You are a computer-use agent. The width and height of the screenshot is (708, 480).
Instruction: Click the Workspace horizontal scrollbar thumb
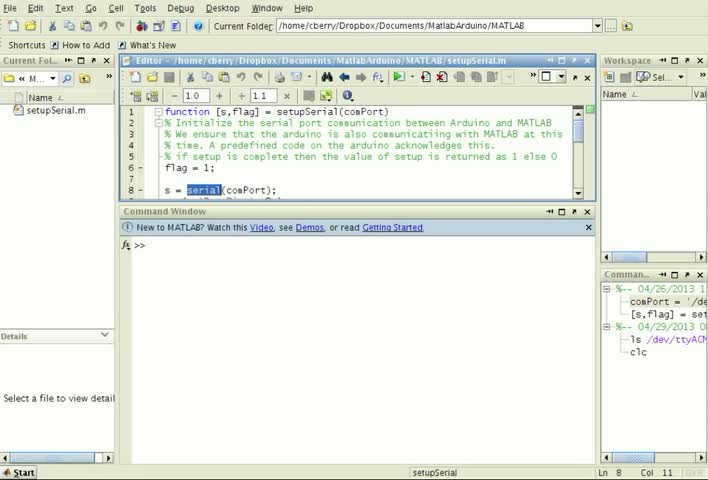(x=630, y=257)
